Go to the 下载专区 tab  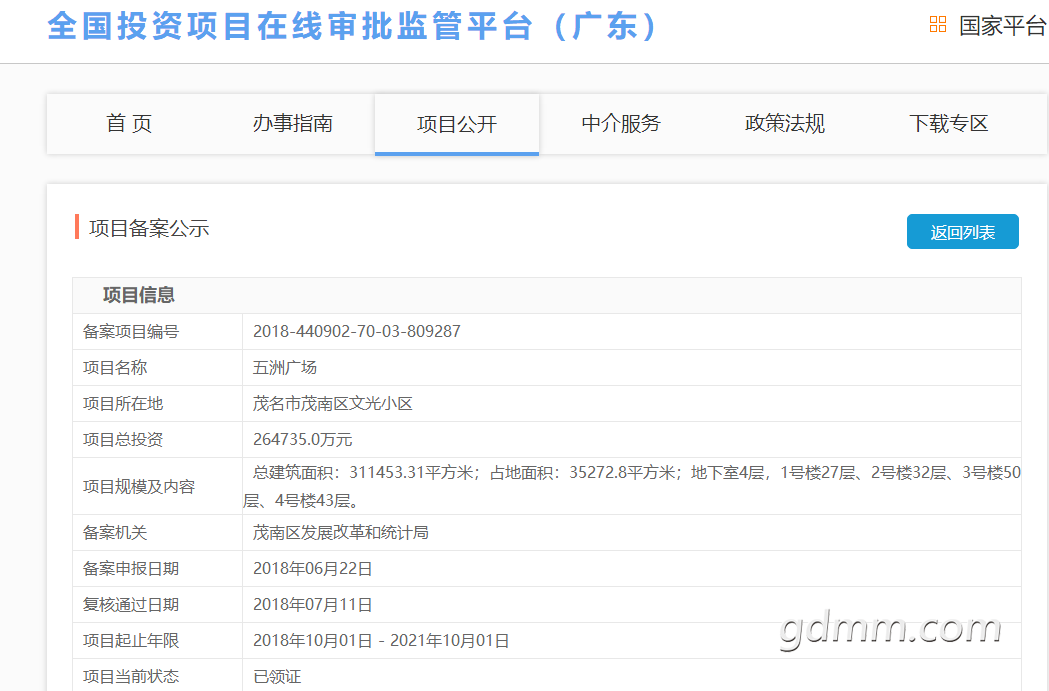[x=949, y=124]
